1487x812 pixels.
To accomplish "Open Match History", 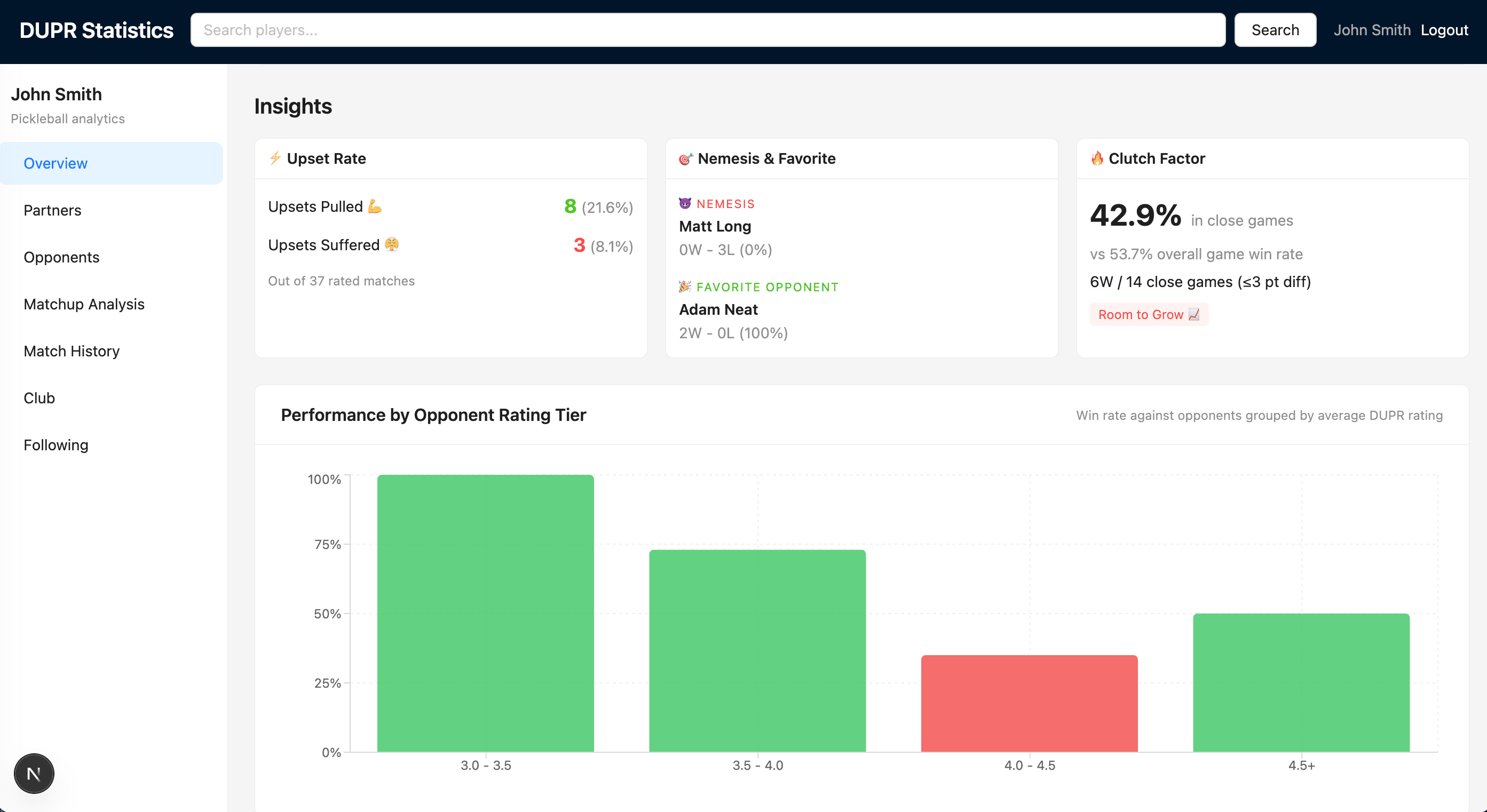I will [72, 351].
